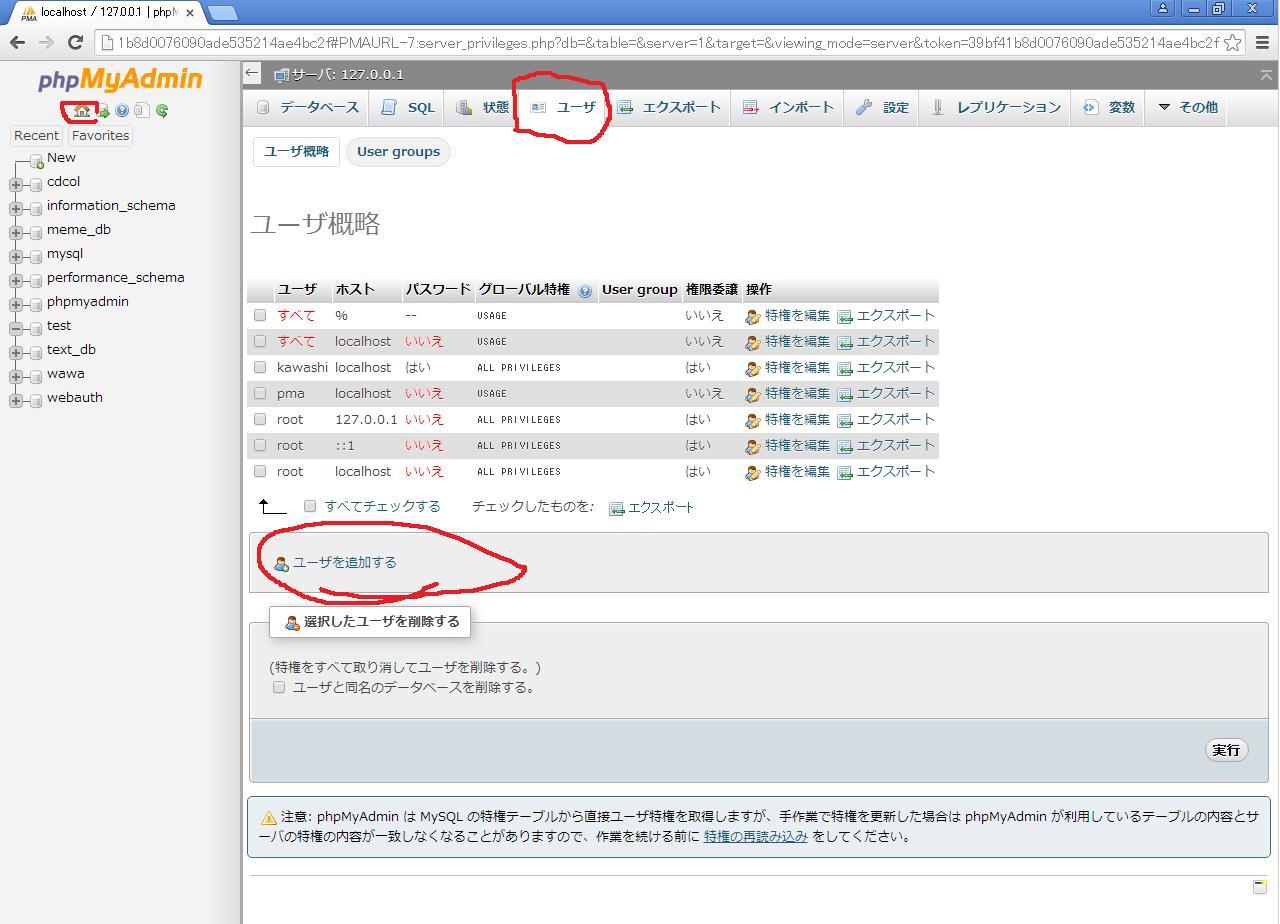
Task: Click 特権を編集 link for root localhost
Action: pos(797,471)
